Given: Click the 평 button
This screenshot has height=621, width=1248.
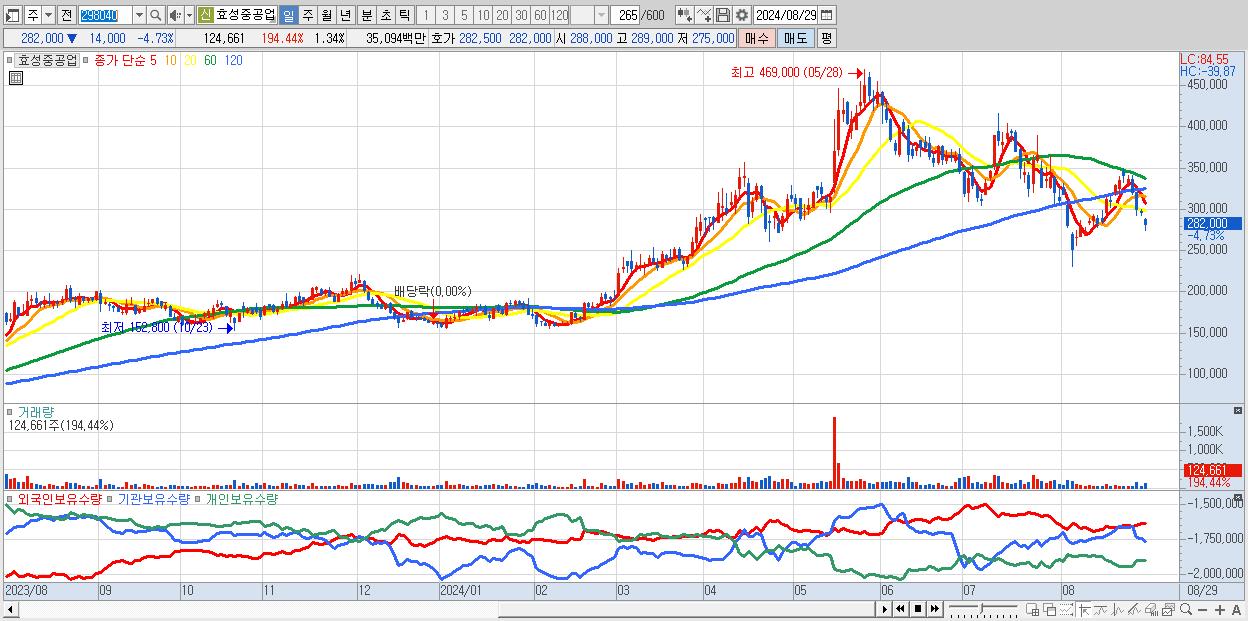Looking at the screenshot, I should click(x=826, y=38).
